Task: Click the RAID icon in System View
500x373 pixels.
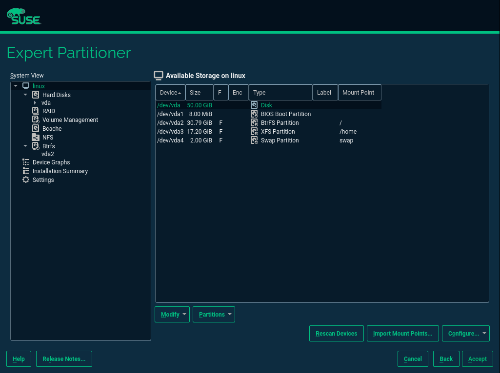Action: 36,111
